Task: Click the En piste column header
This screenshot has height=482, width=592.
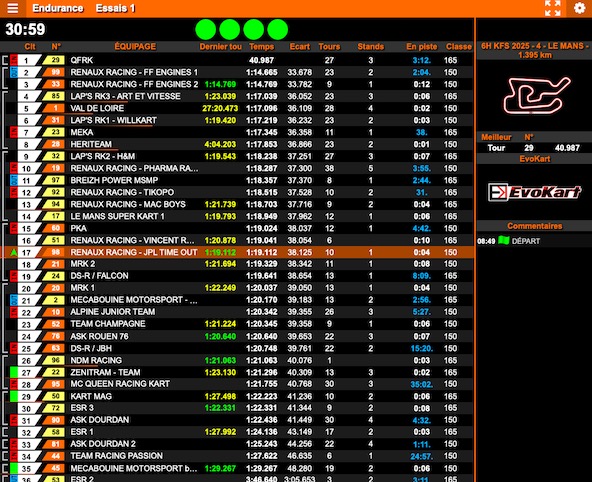Action: tap(422, 46)
